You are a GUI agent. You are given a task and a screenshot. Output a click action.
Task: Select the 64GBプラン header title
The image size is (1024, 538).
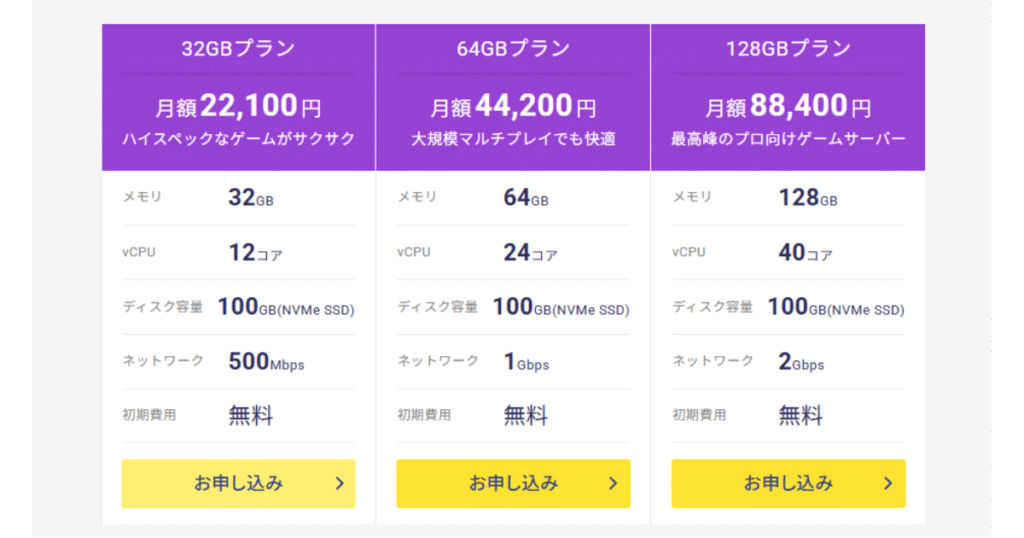513,49
